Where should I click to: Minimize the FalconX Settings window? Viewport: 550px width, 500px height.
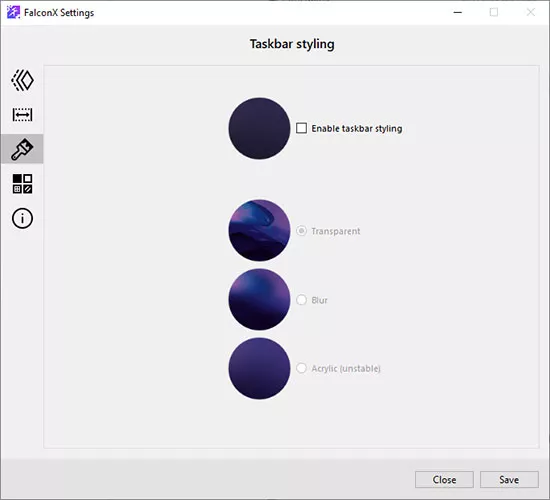point(458,12)
